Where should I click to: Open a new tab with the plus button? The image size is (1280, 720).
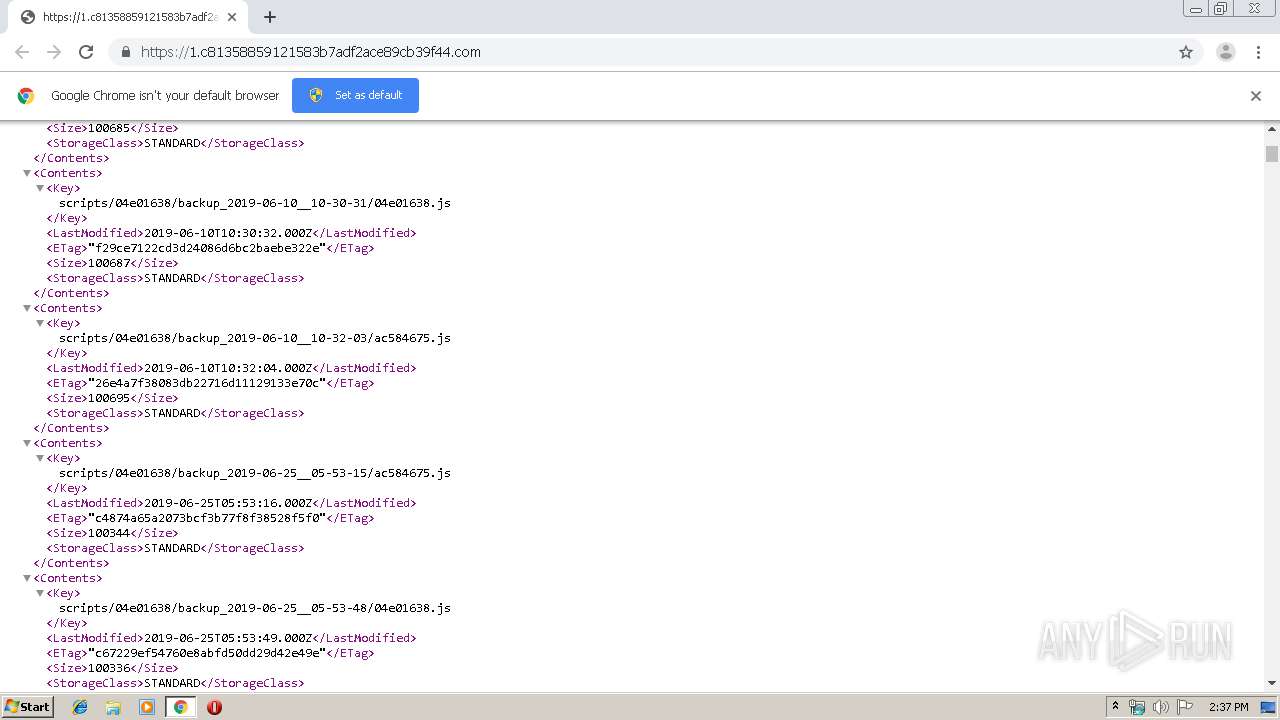(270, 17)
